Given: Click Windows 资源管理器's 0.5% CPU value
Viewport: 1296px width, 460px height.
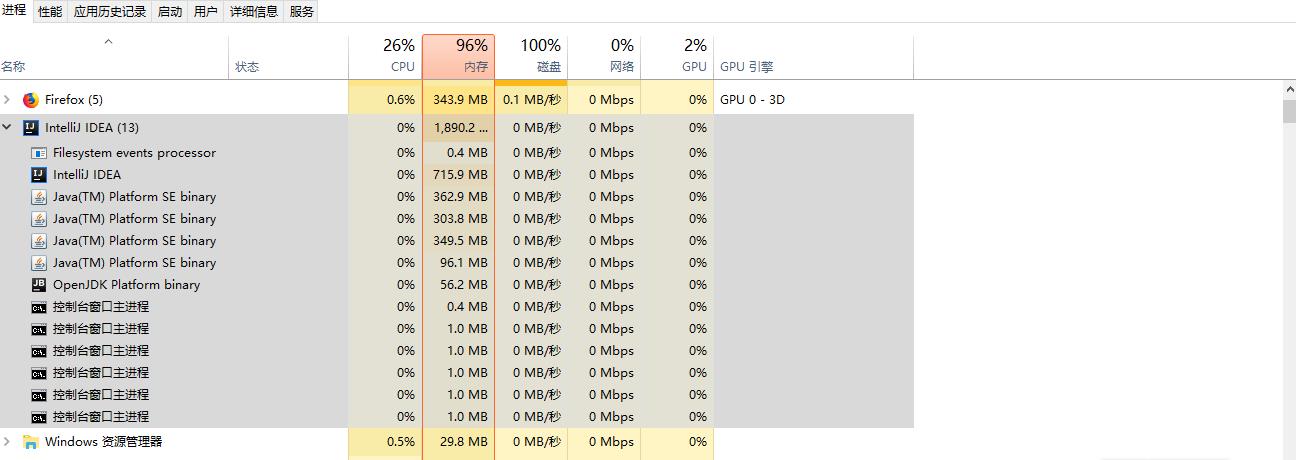Looking at the screenshot, I should click(401, 442).
